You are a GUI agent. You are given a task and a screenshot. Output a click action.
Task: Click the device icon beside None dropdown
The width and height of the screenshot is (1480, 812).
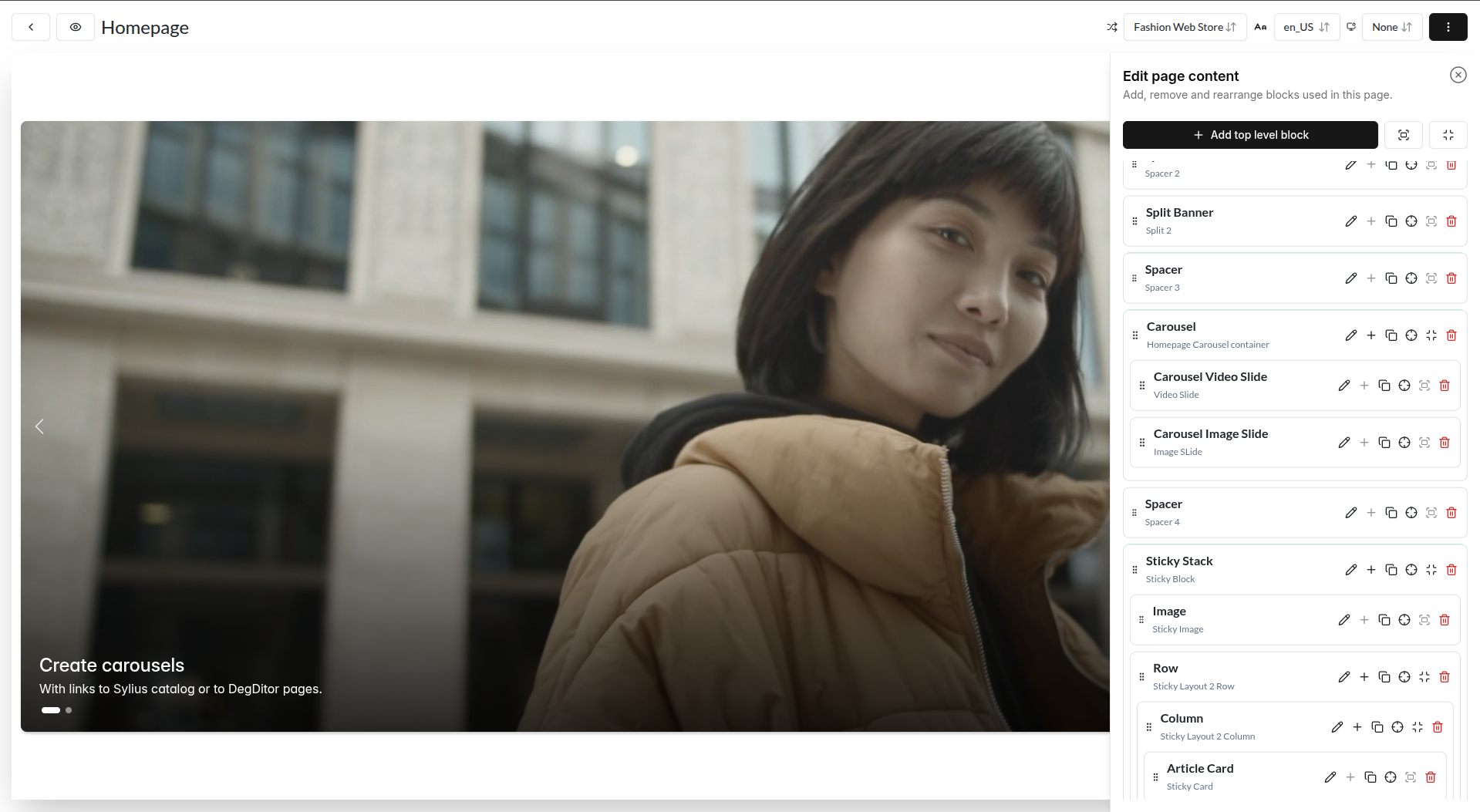pyautogui.click(x=1351, y=27)
